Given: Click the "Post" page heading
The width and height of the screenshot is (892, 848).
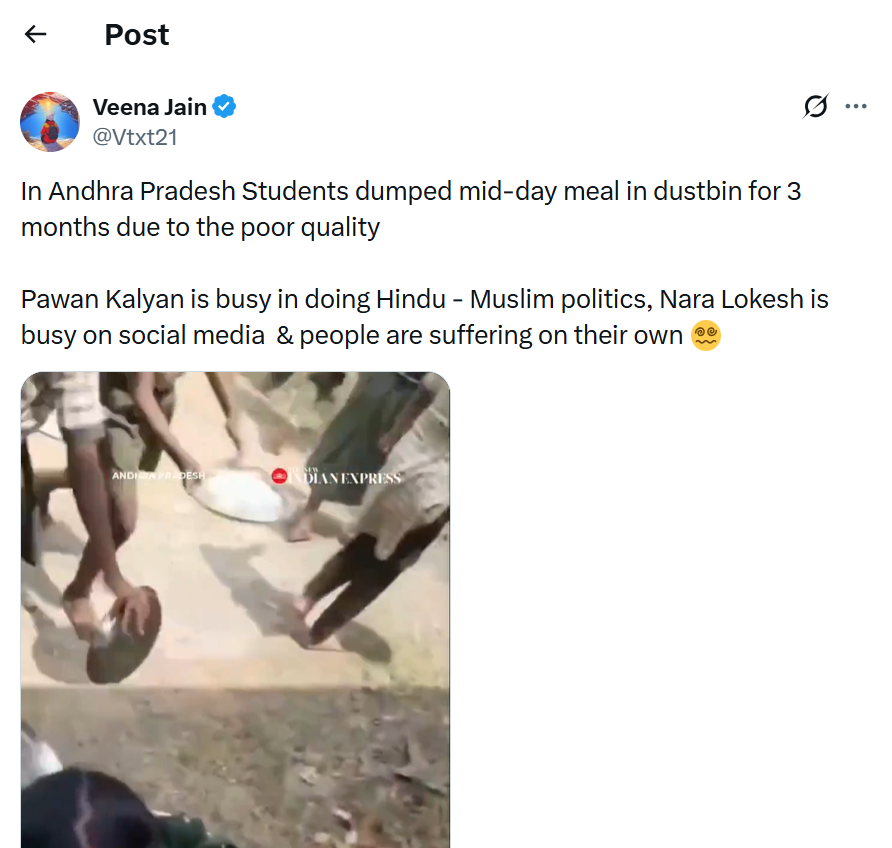Looking at the screenshot, I should (137, 35).
